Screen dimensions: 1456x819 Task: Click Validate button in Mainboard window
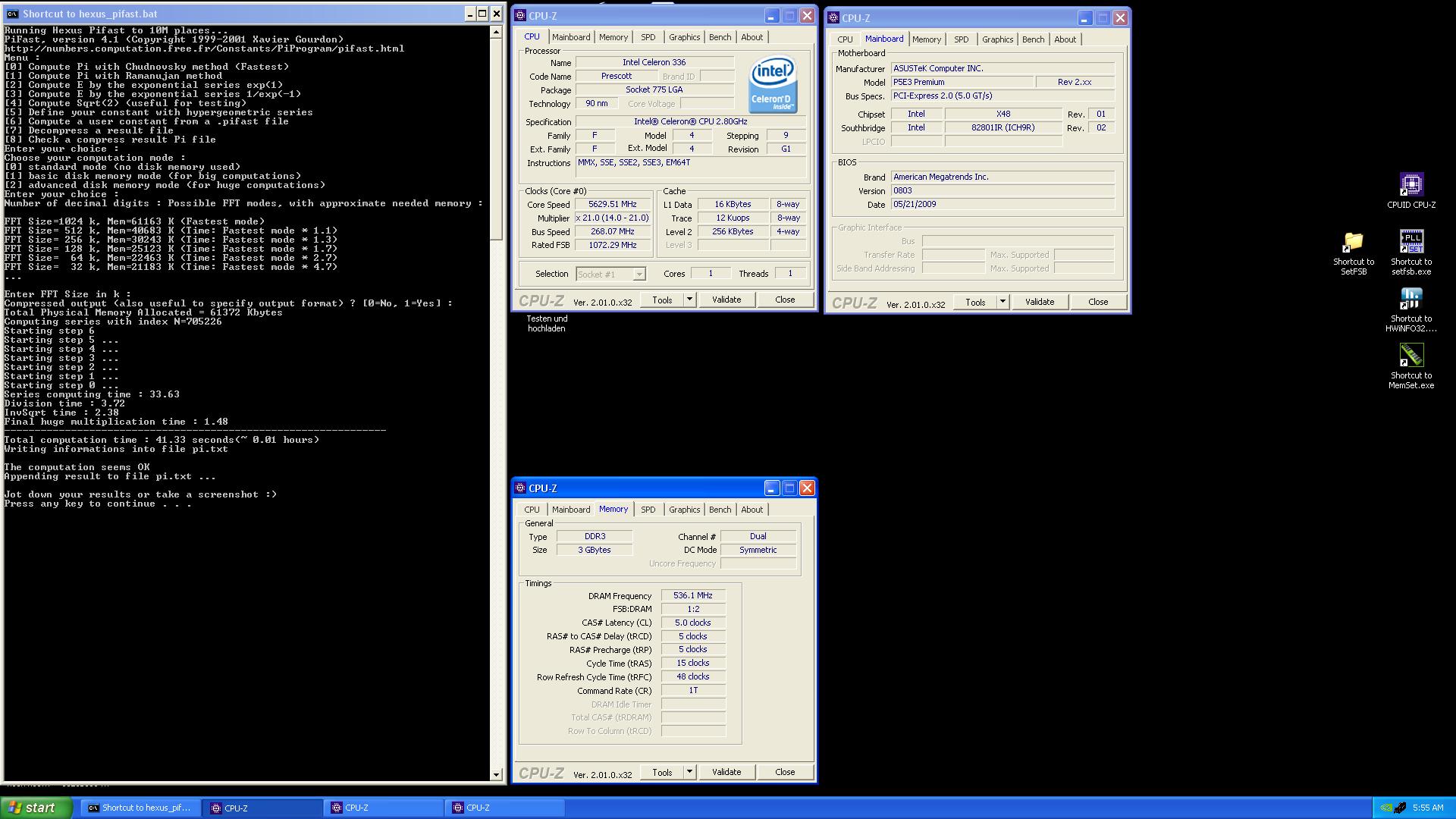pyautogui.click(x=1040, y=302)
